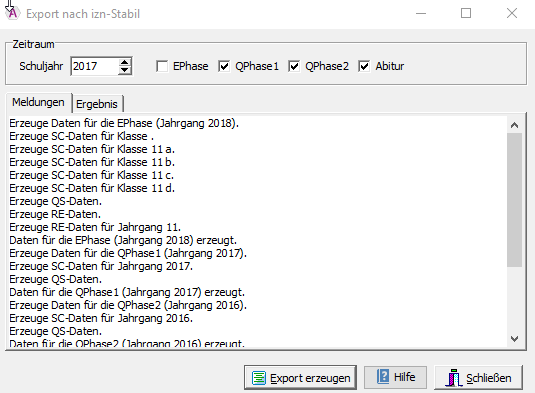The height and width of the screenshot is (393, 535).
Task: Close the Export nach izn-Stabil window
Action: (x=511, y=14)
